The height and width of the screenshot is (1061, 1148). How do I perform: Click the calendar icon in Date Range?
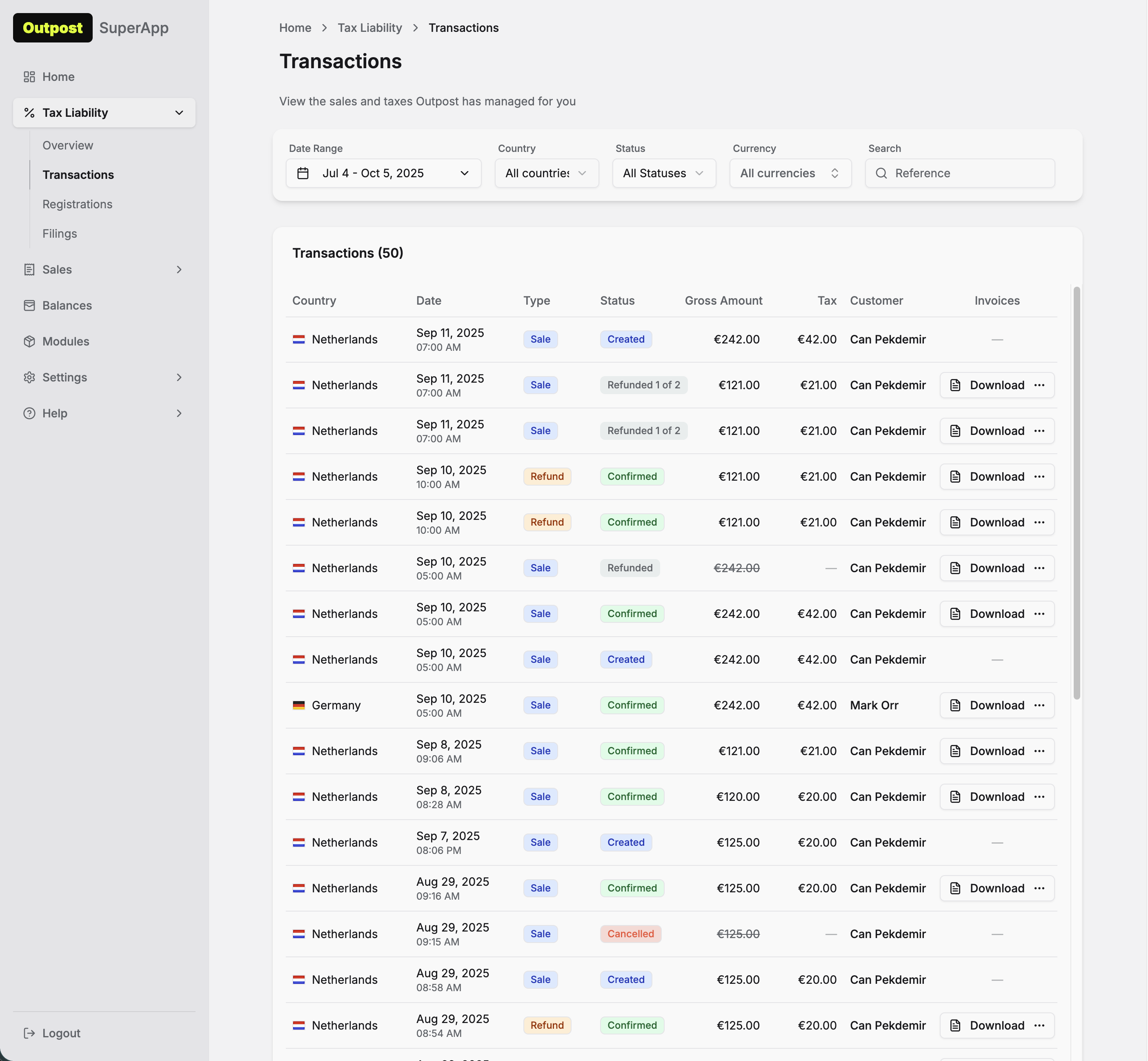(x=303, y=174)
